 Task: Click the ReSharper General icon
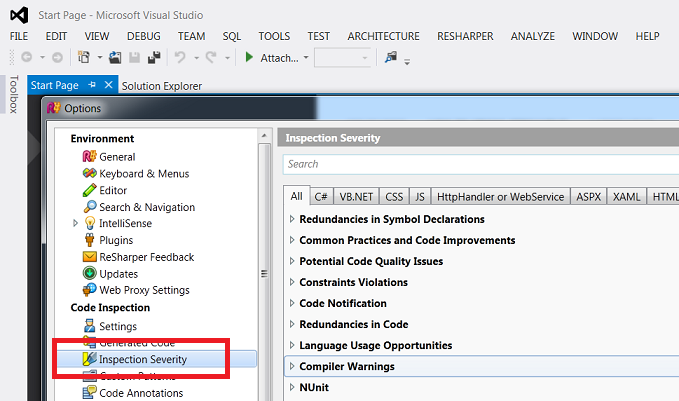click(x=89, y=156)
